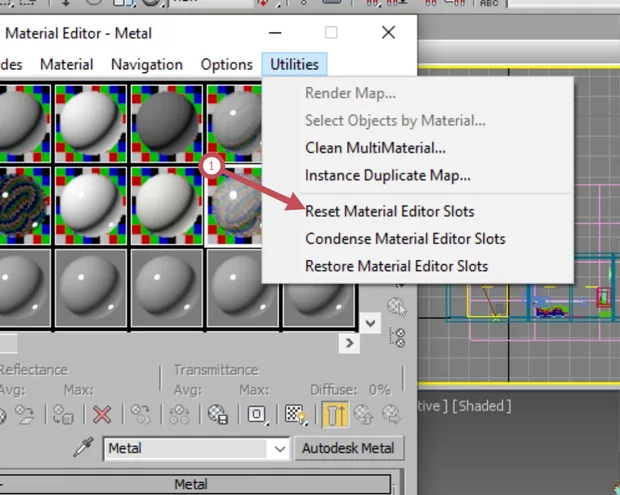
Task: Collapse the Metal rollout header bar
Action: coord(190,484)
